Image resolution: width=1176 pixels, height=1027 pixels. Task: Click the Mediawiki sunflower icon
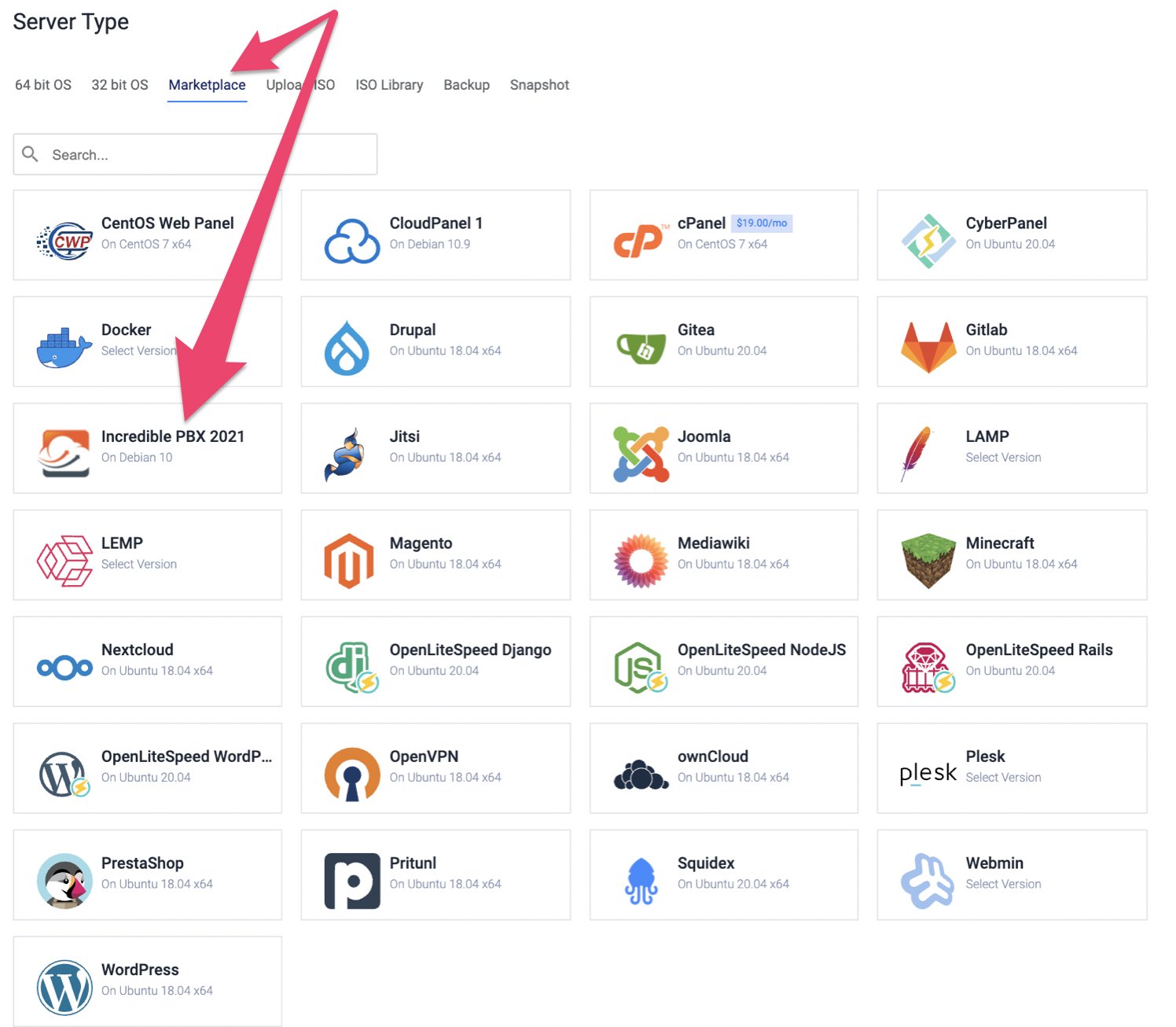[641, 561]
